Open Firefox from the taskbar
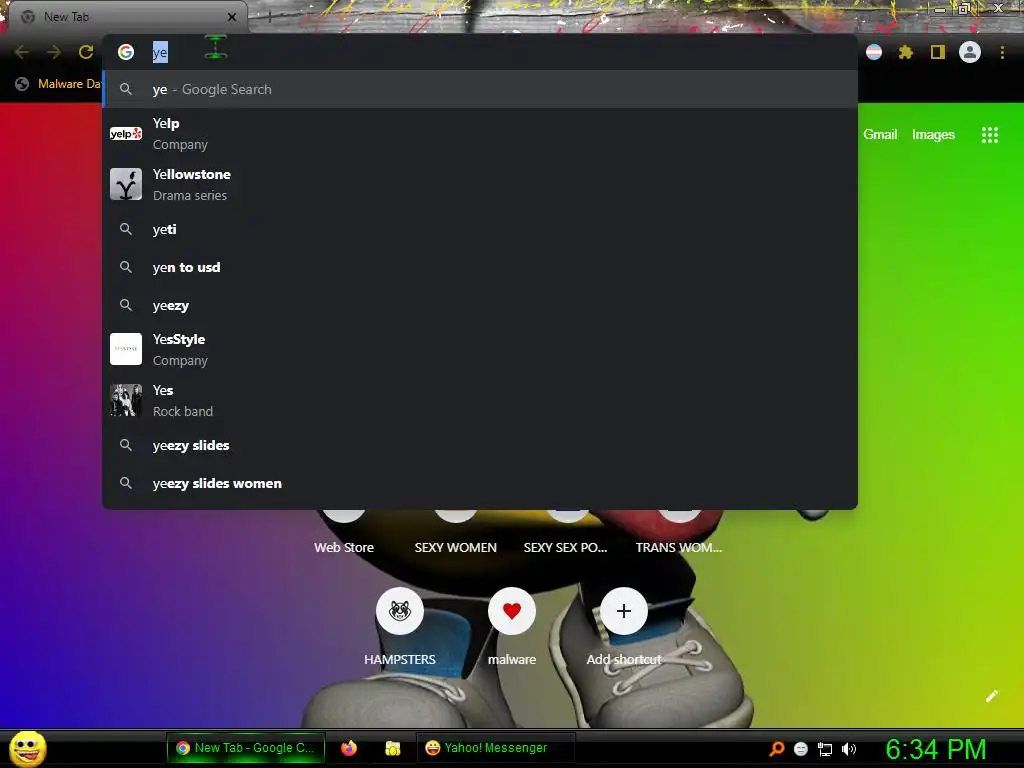This screenshot has height=768, width=1024. [349, 748]
